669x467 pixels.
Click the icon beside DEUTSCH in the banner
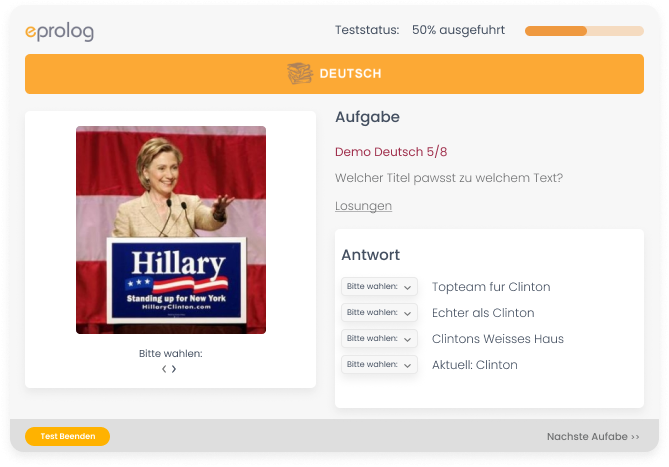pos(300,74)
